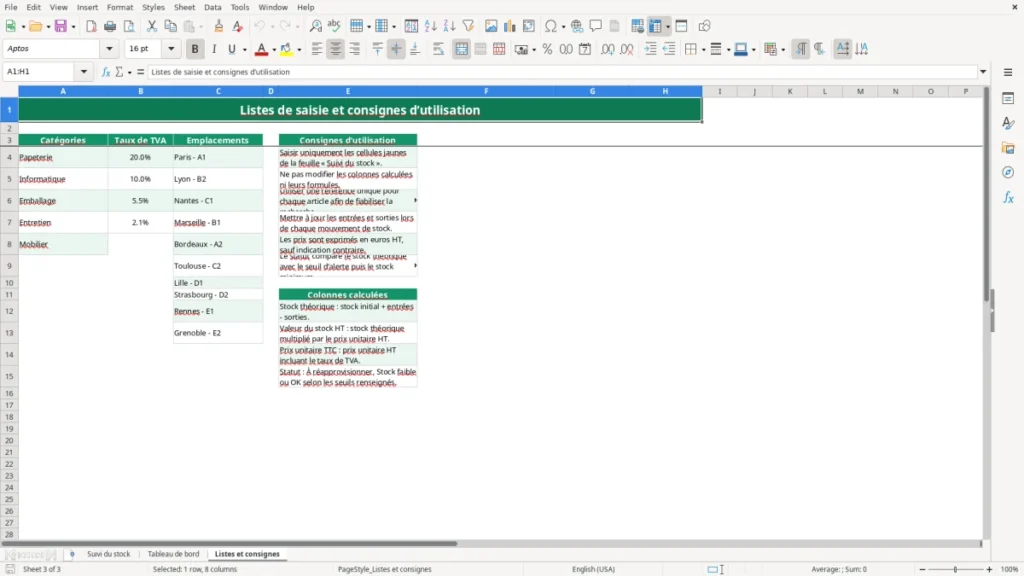The height and width of the screenshot is (576, 1024).
Task: Open the font color dropdown arrow
Action: 274,50
